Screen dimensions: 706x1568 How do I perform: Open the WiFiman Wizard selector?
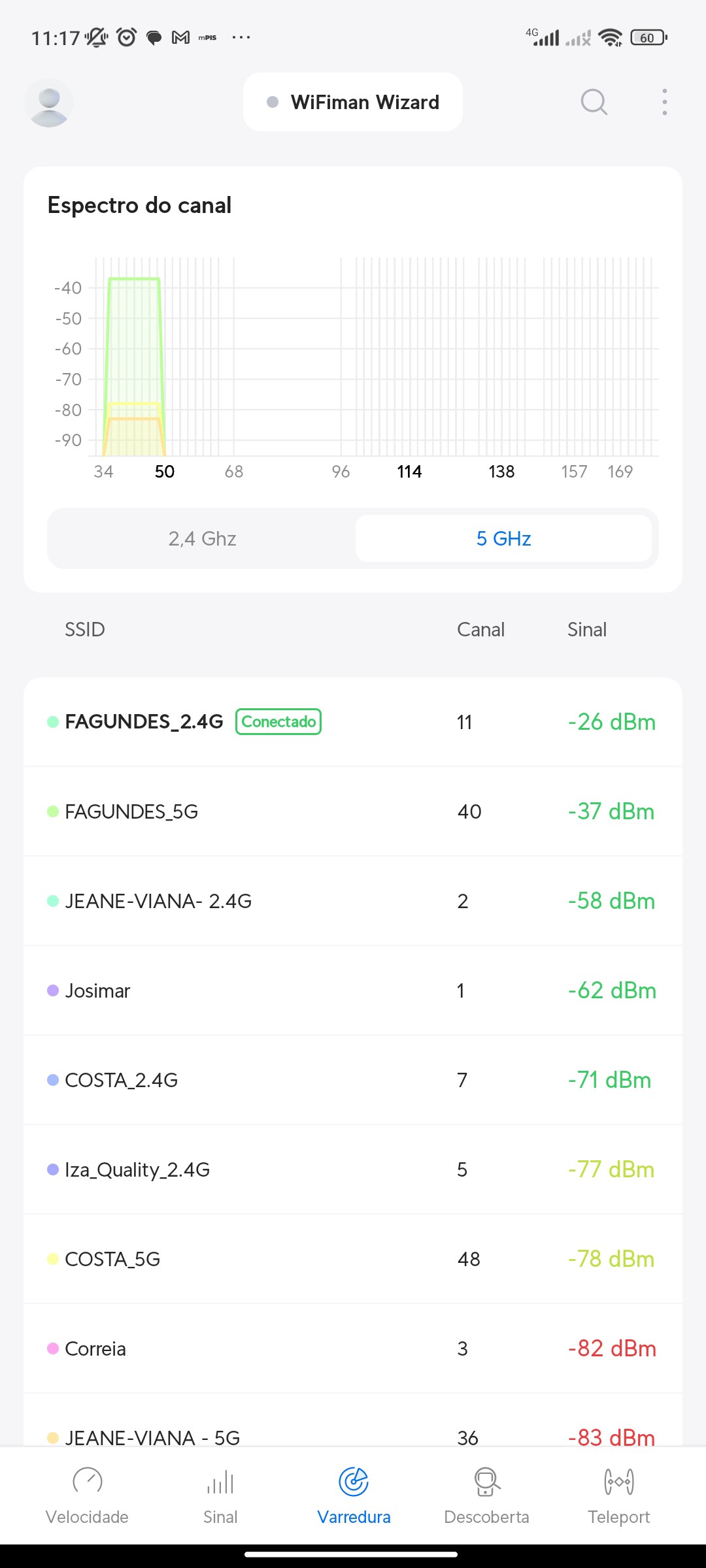point(353,102)
